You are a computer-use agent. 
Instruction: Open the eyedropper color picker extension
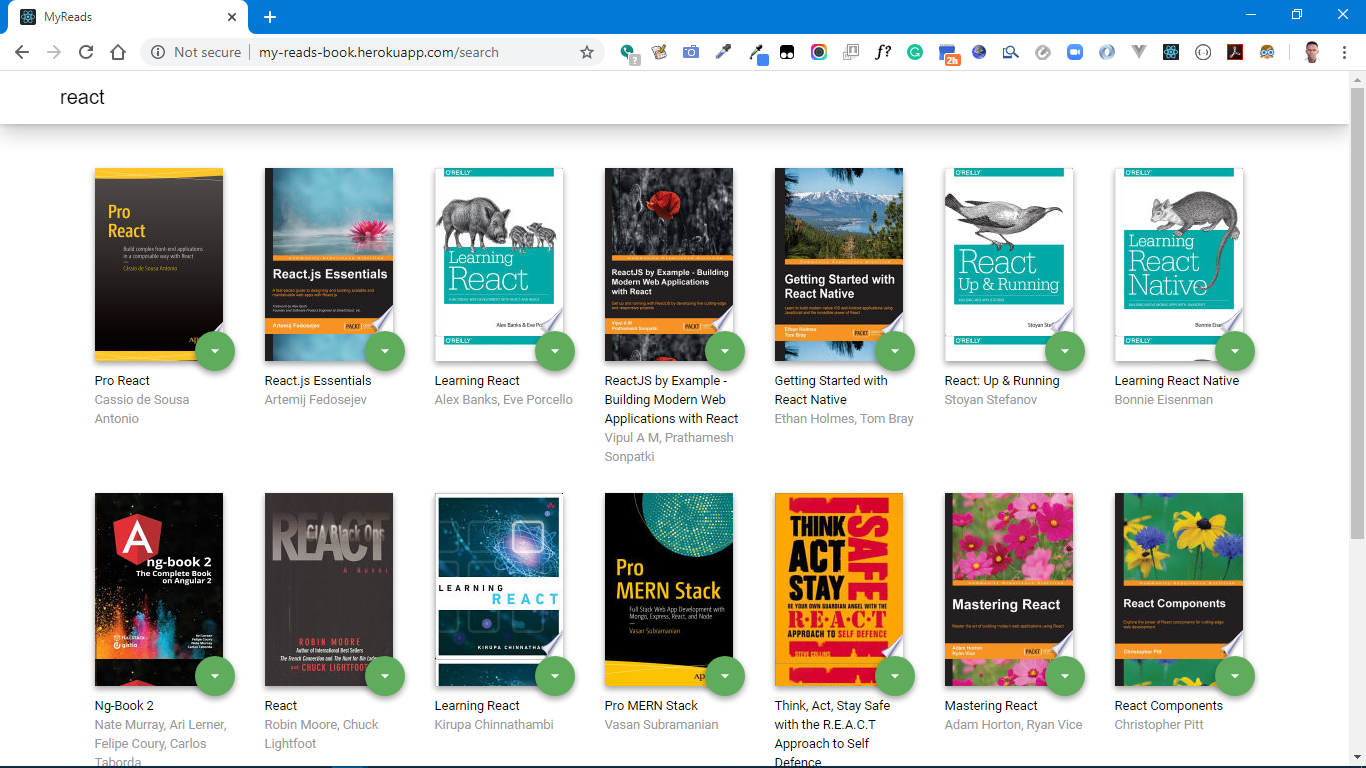point(723,52)
